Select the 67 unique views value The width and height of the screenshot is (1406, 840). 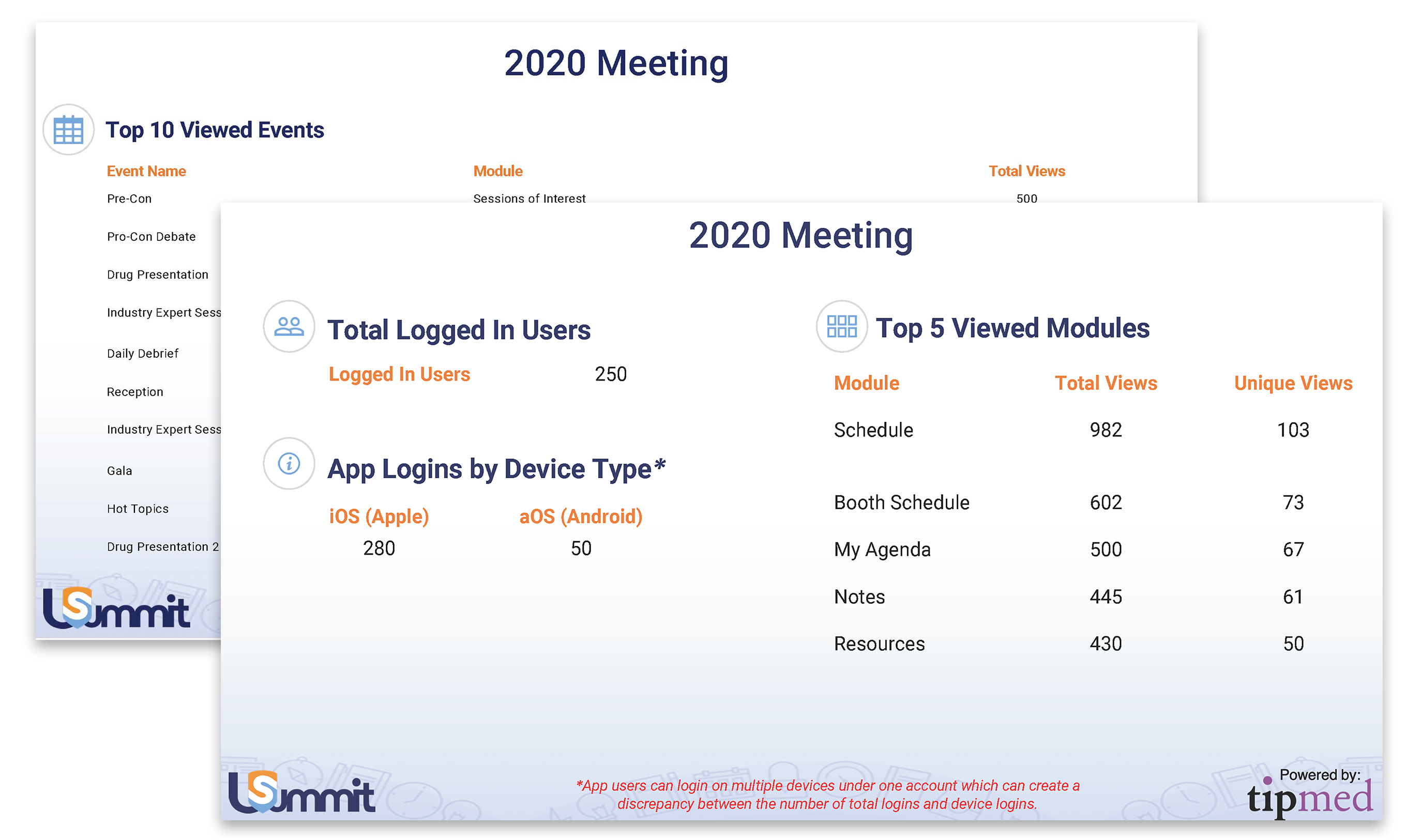point(1293,549)
